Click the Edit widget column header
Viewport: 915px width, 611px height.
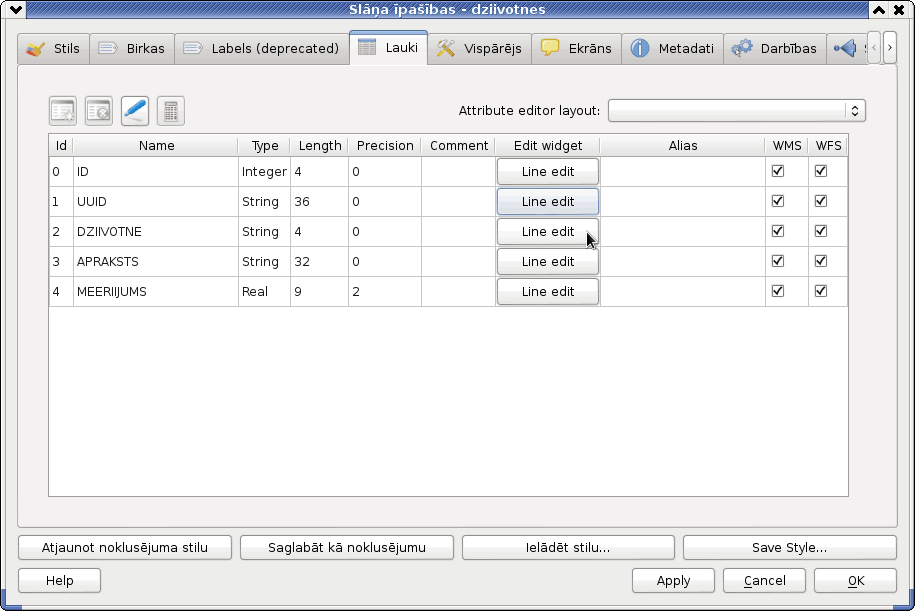click(548, 146)
